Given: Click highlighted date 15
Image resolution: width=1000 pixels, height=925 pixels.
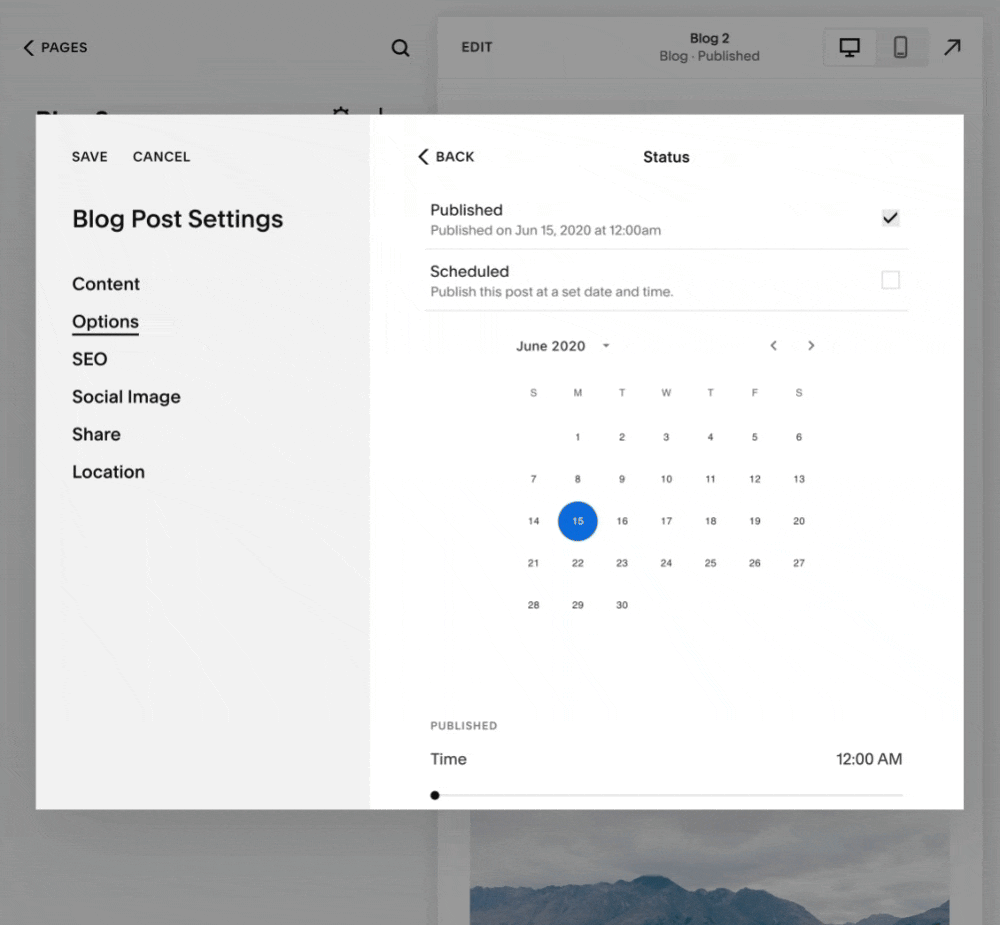Looking at the screenshot, I should [x=578, y=521].
